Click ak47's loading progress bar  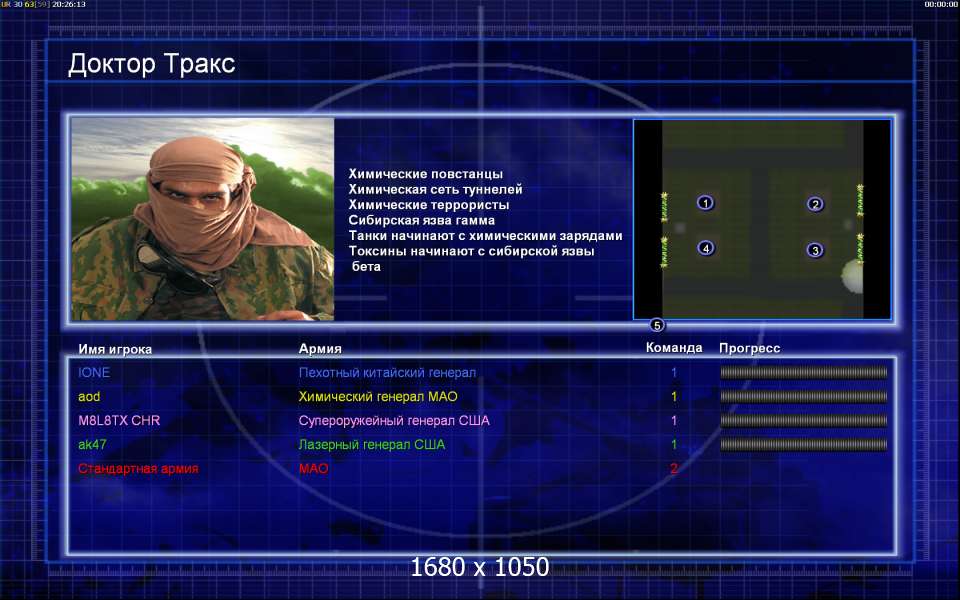pos(803,444)
